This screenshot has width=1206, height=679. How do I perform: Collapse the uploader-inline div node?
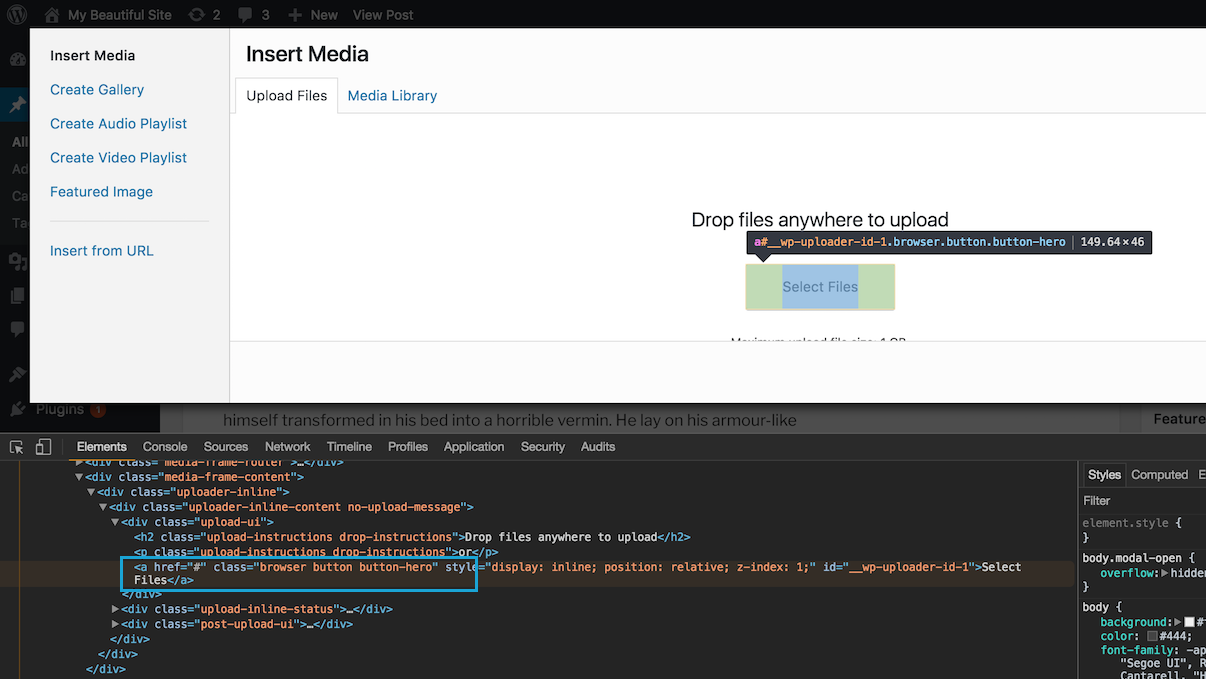pyautogui.click(x=91, y=492)
